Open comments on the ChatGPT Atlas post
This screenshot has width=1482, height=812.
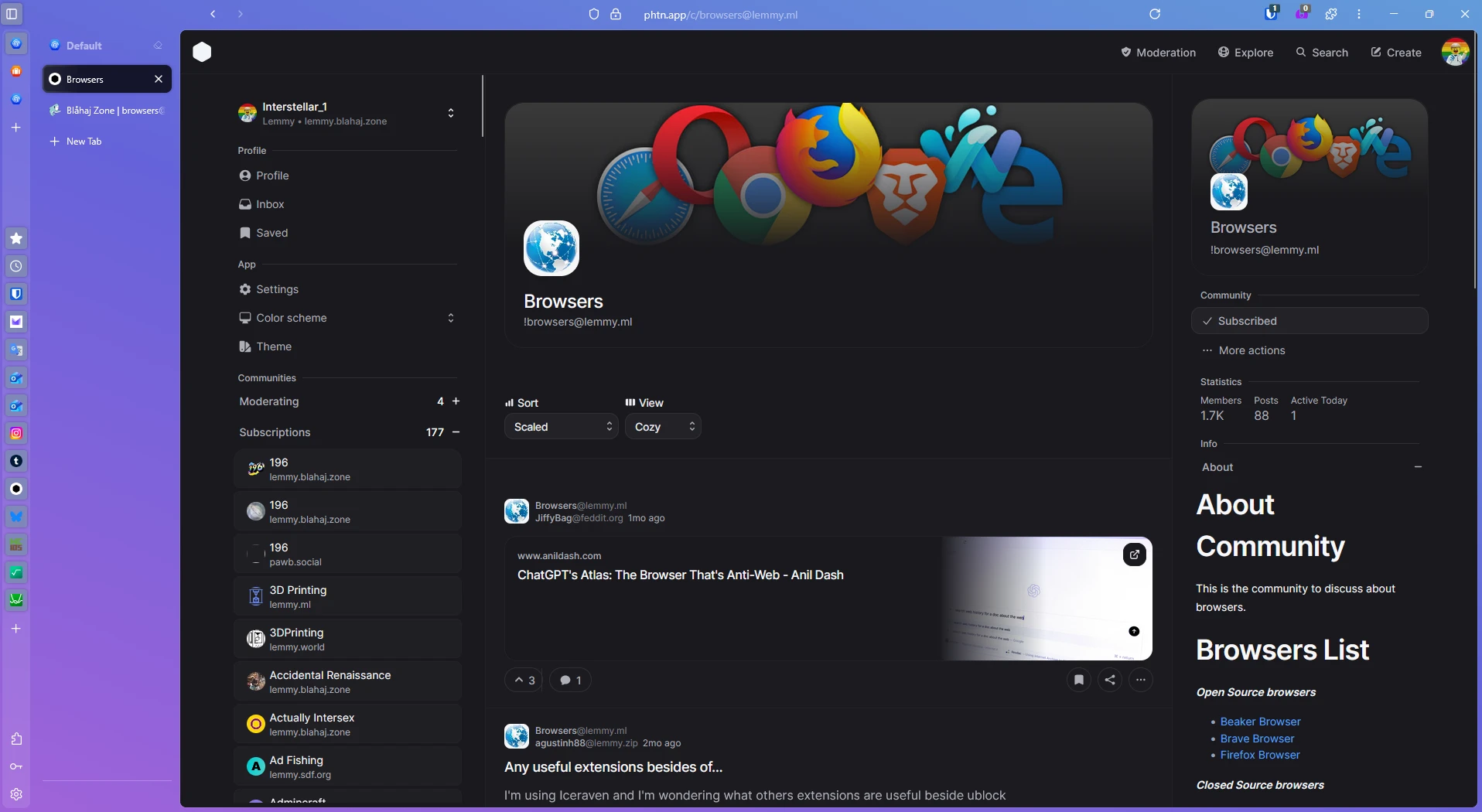click(x=570, y=681)
